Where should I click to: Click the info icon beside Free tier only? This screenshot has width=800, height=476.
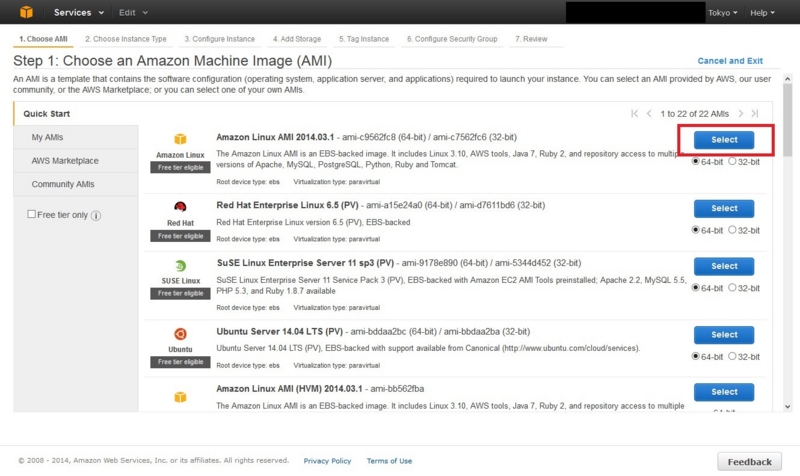pos(96,215)
